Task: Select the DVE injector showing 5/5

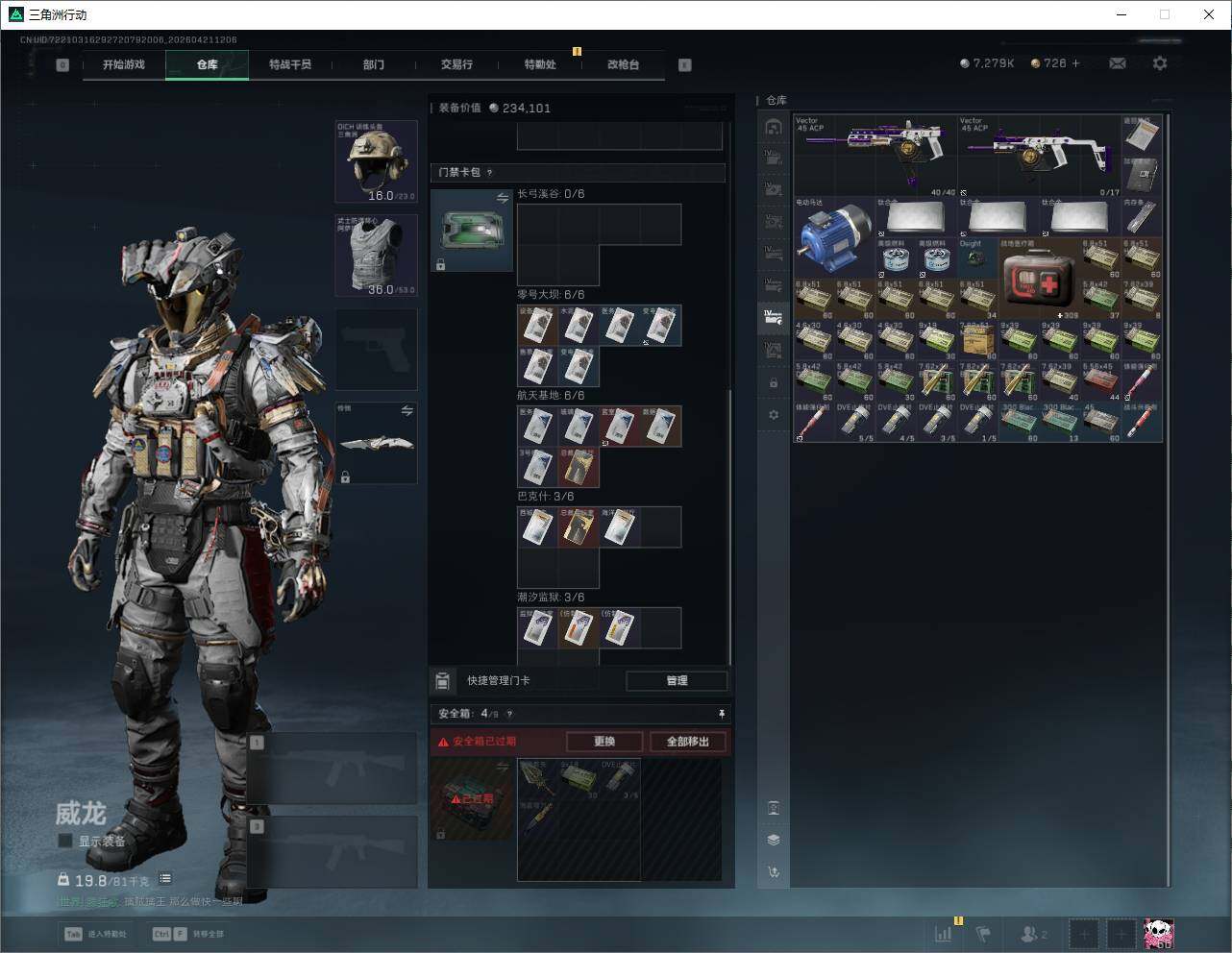Action: [854, 422]
